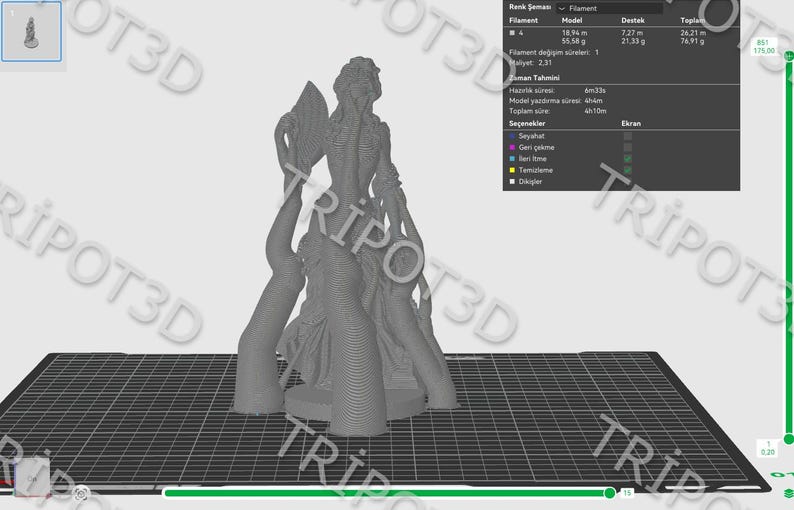Click the horizontal move slider handle
The width and height of the screenshot is (794, 510).
pyautogui.click(x=610, y=493)
